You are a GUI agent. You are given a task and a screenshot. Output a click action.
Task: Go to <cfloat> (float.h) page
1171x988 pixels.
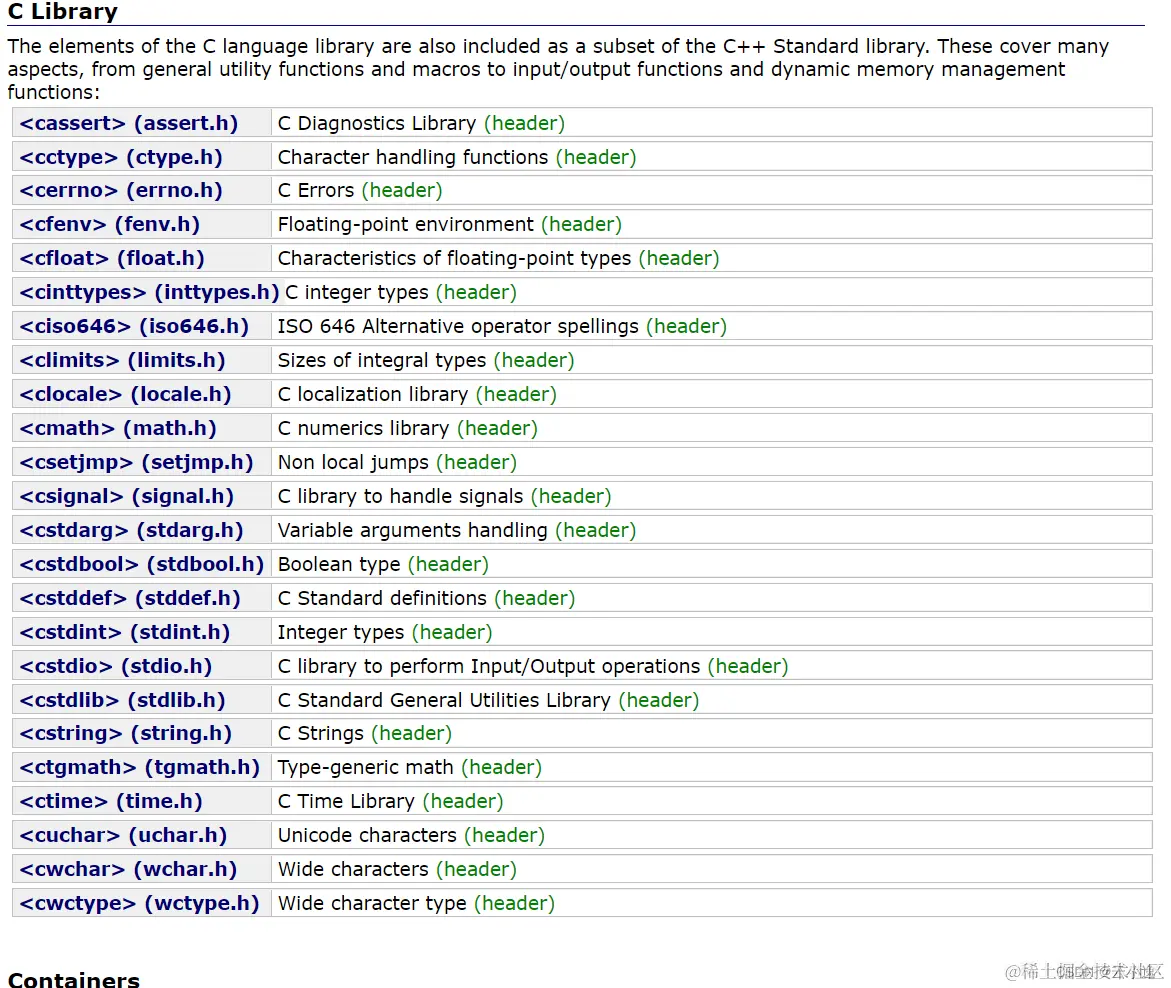click(x=112, y=258)
